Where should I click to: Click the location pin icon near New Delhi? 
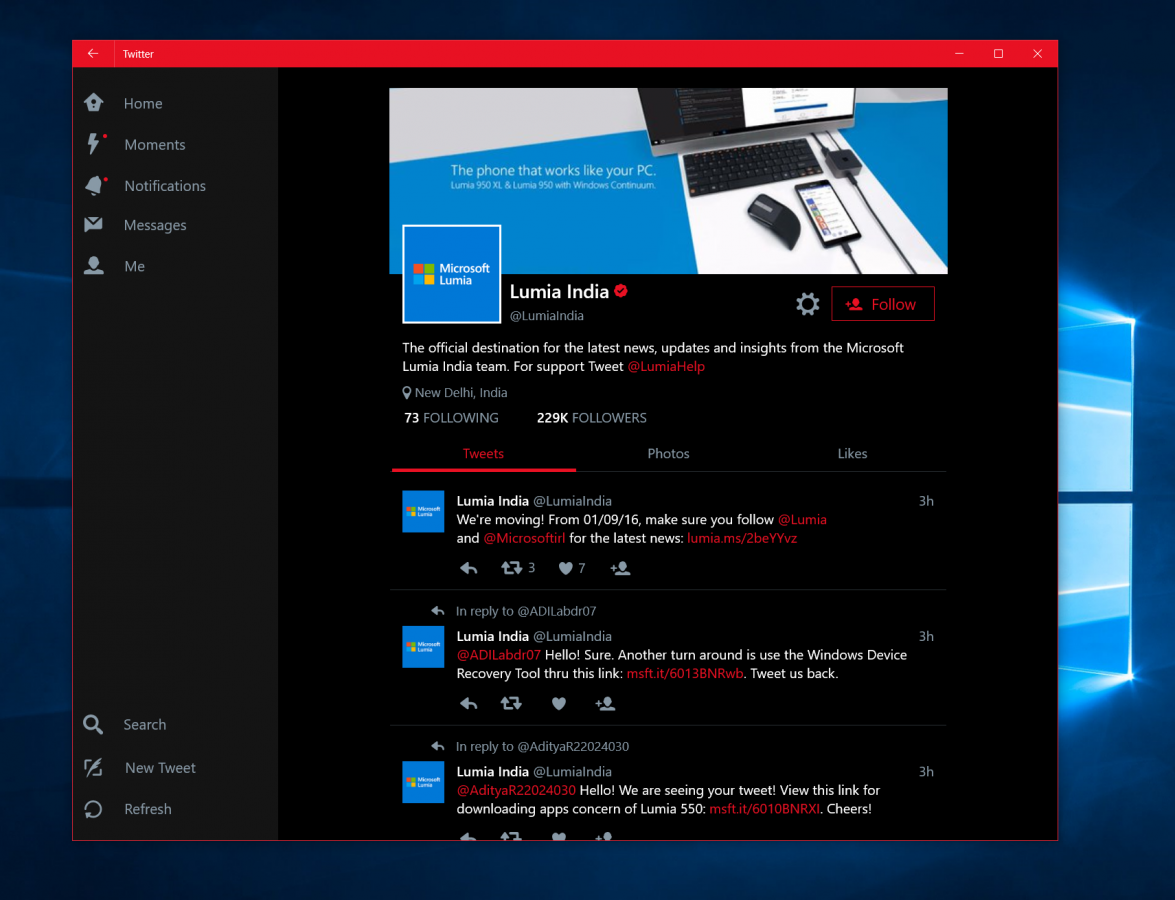click(407, 393)
